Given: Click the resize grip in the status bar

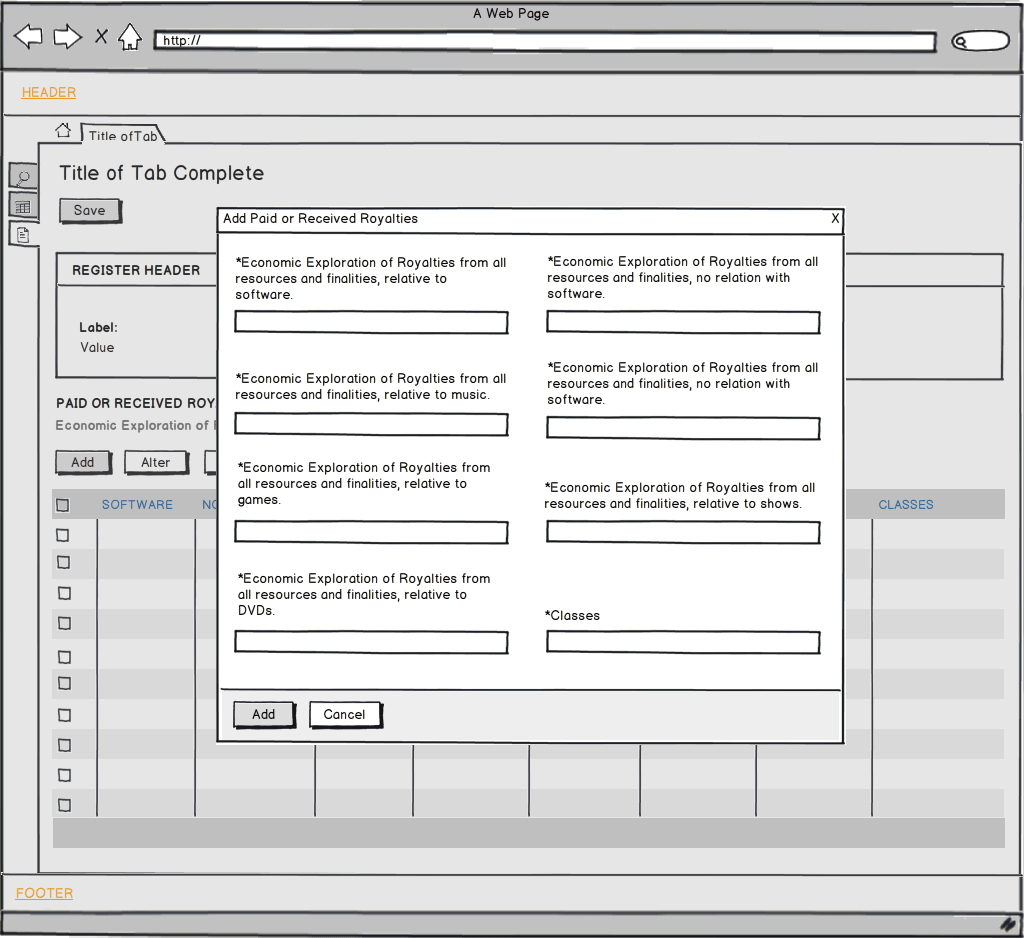Looking at the screenshot, I should click(1010, 924).
